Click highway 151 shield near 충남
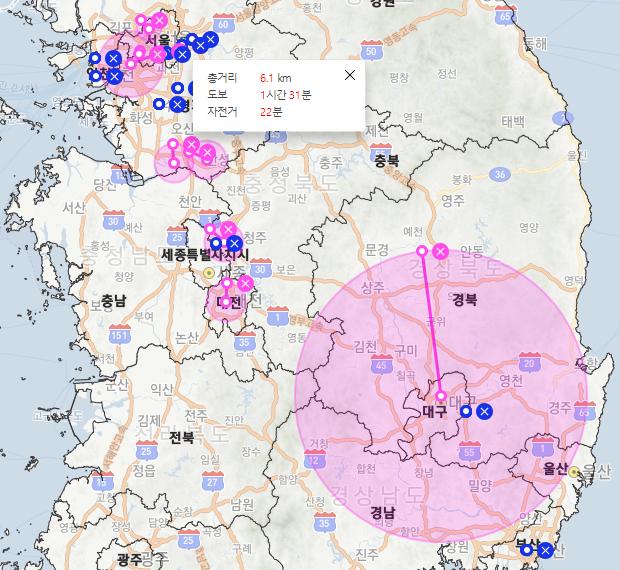 click(119, 334)
